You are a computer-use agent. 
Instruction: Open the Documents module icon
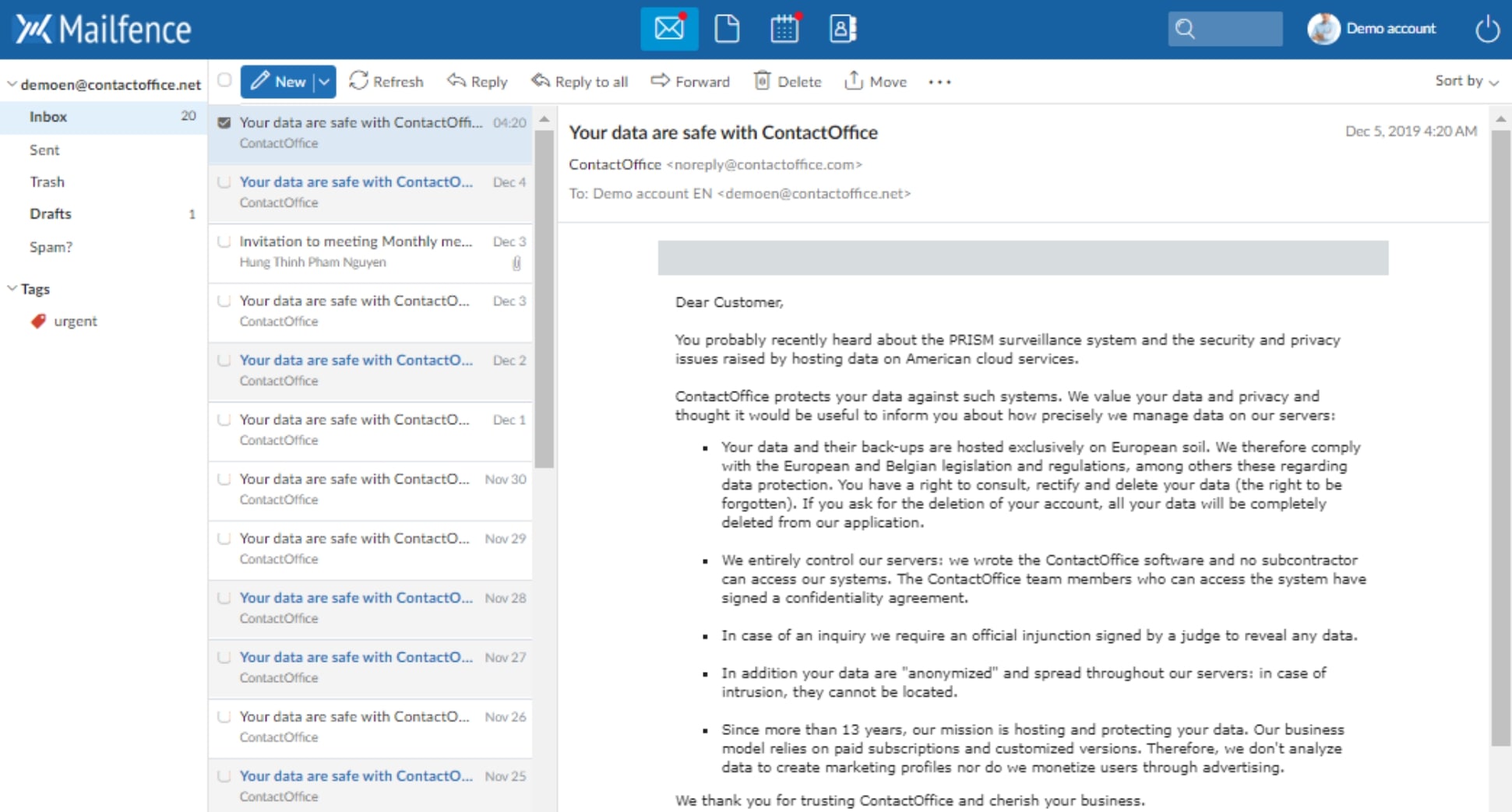pyautogui.click(x=726, y=29)
